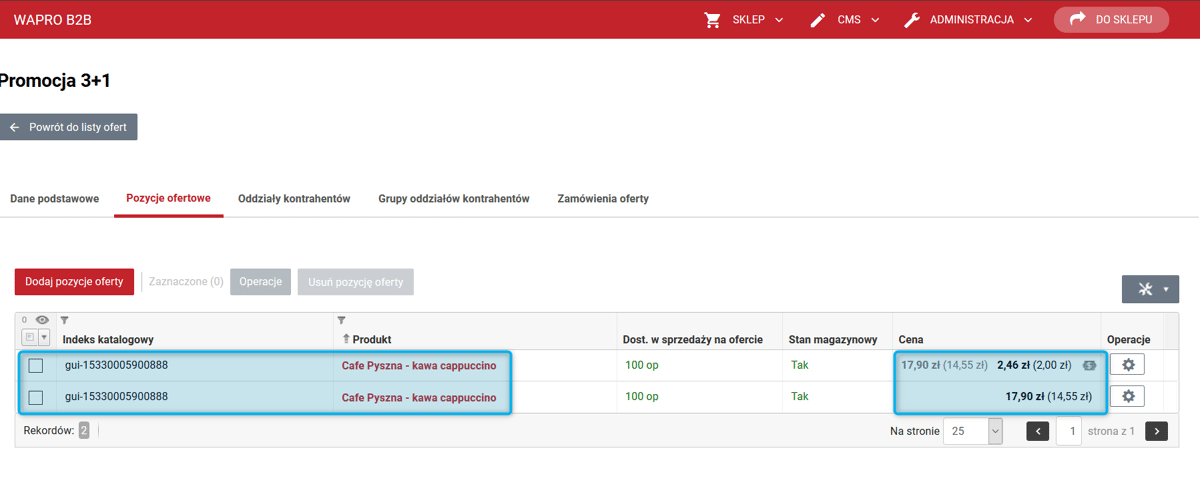Click the DO SKLEPU button
1200x503 pixels.
(x=1111, y=20)
